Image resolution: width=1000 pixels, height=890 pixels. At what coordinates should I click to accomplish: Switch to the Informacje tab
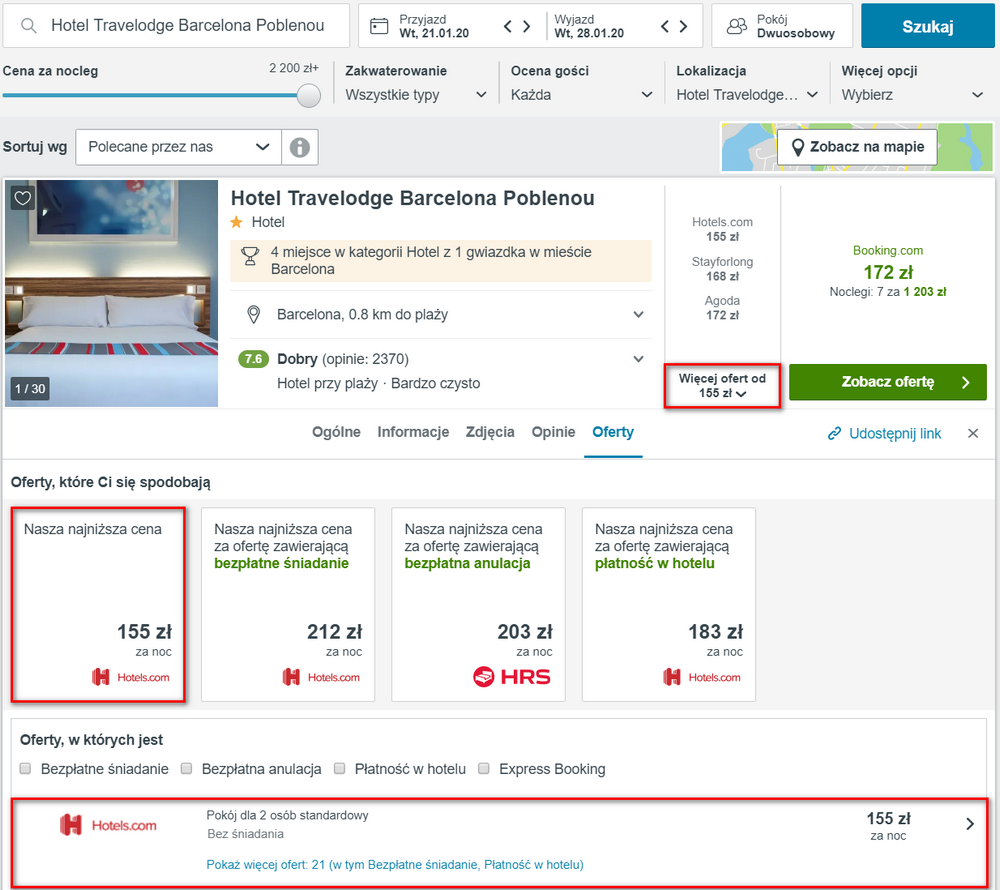(x=413, y=432)
